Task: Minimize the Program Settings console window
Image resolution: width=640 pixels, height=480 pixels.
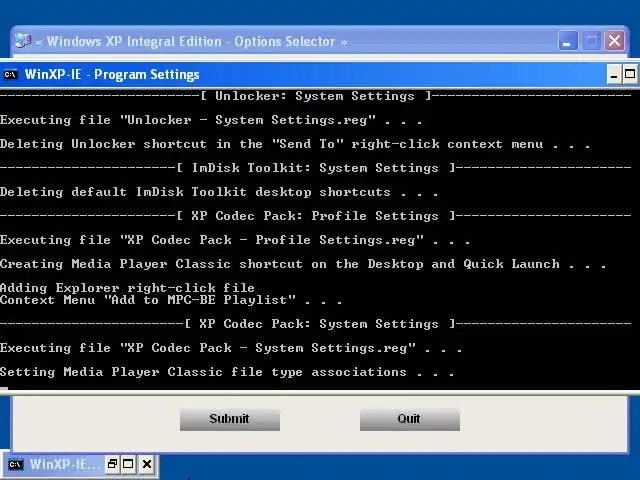Action: pos(614,75)
